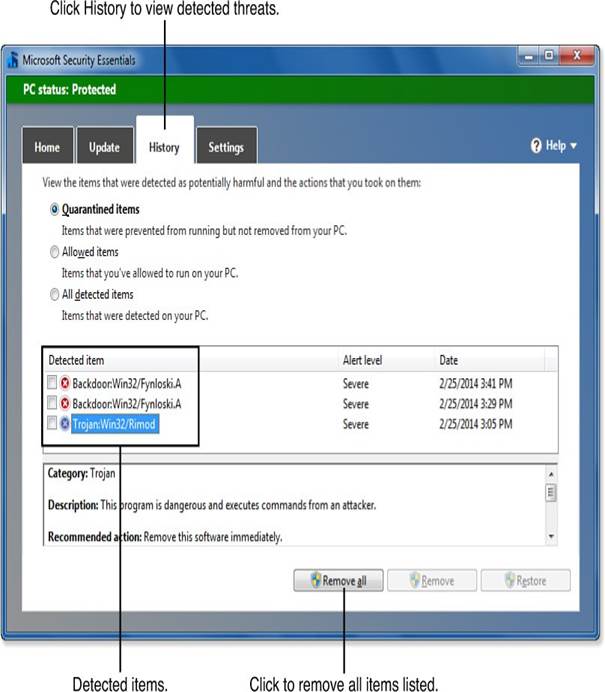605x692 pixels.
Task: Click the Help question mark icon
Action: 536,146
